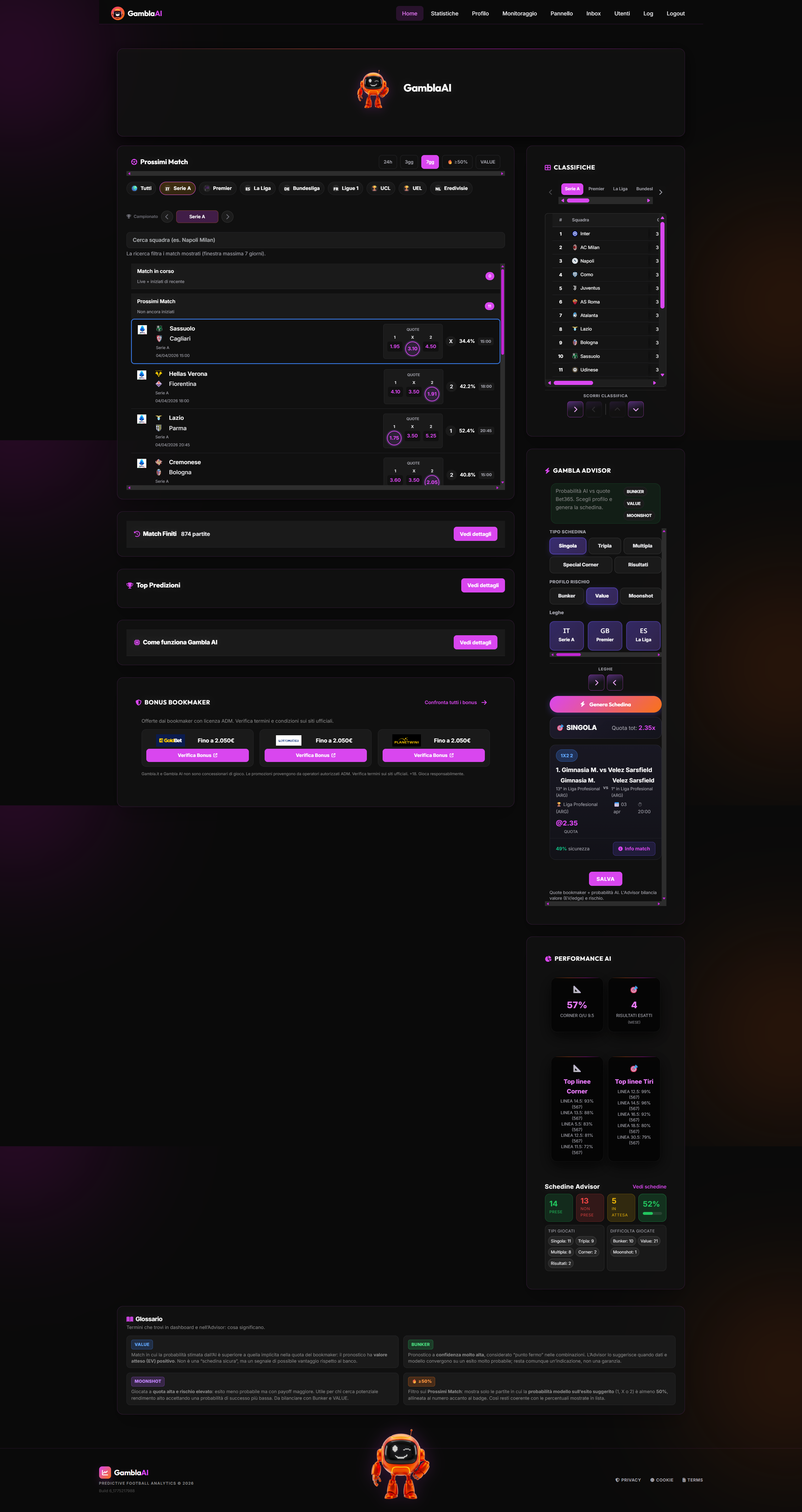Switch risk profile to Moonshot
Viewport: 802px width, 1512px height.
coord(640,596)
